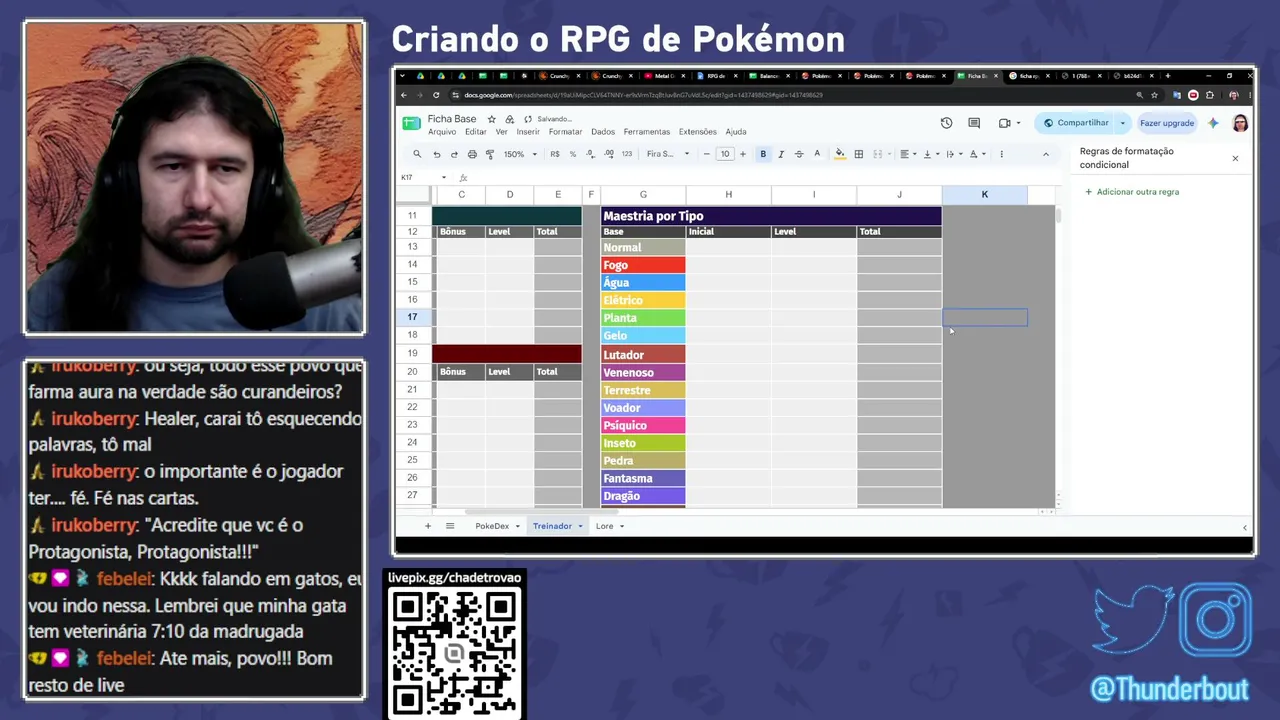
Task: Click Adicionar outra regra link
Action: pos(1132,192)
